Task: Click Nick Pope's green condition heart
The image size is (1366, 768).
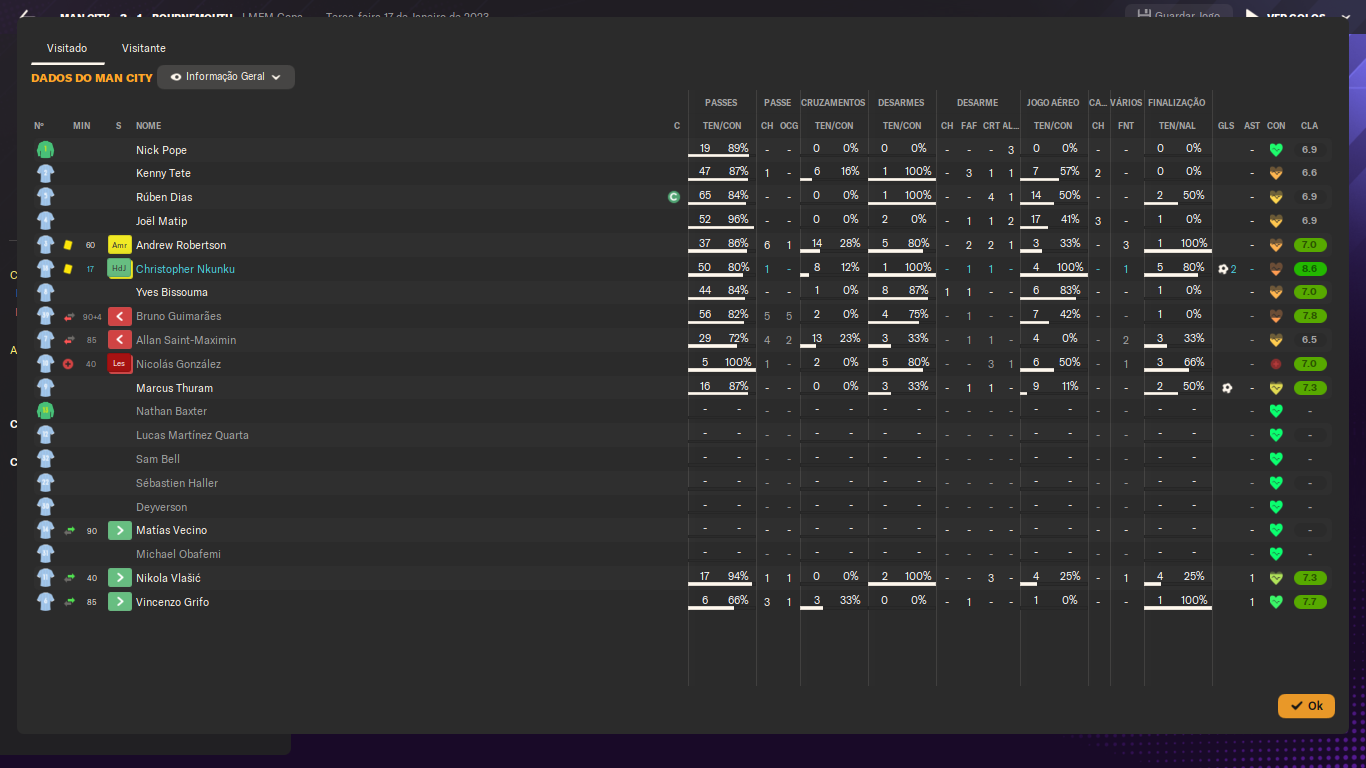Action: pos(1276,150)
